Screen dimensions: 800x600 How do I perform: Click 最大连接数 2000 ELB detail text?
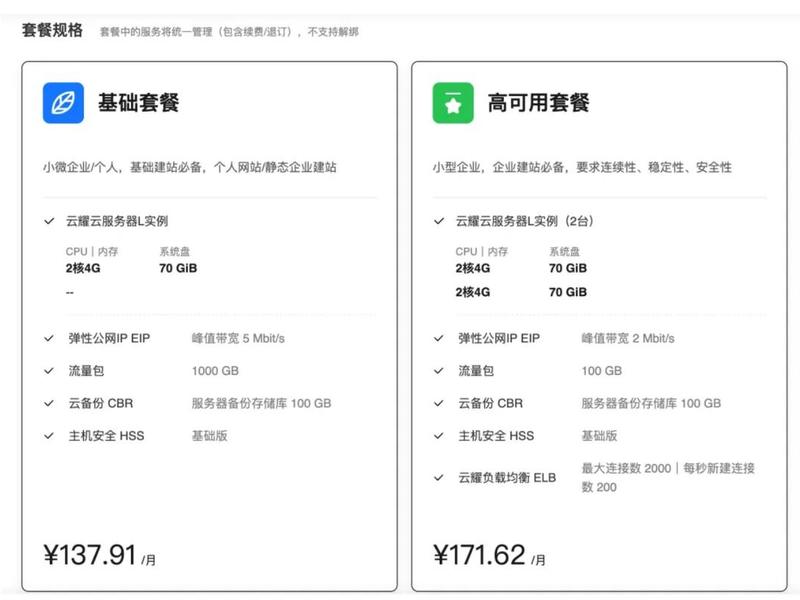(x=668, y=478)
